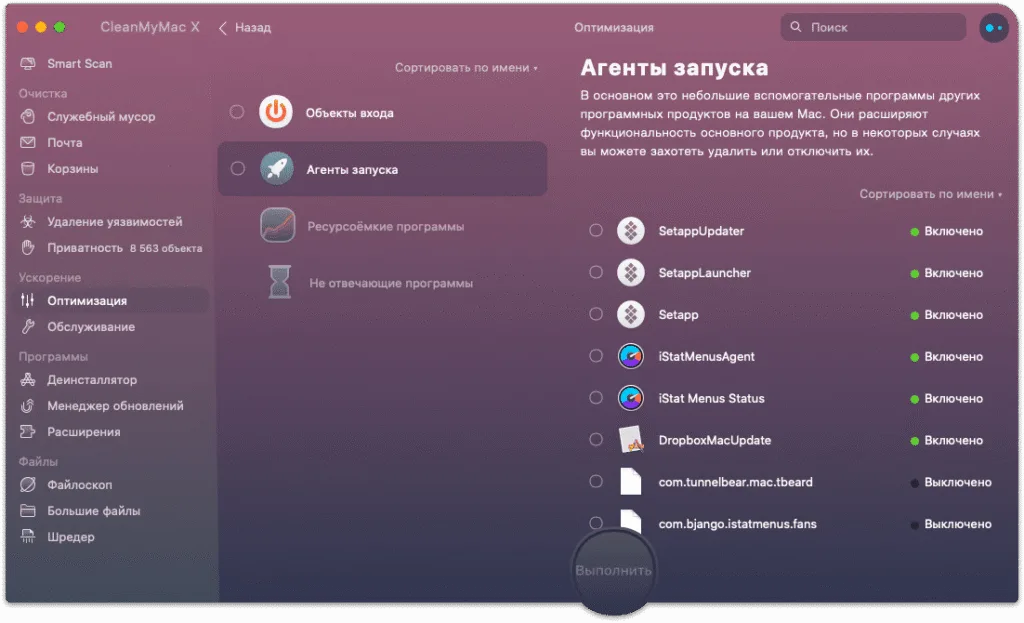The width and height of the screenshot is (1024, 623).
Task: Select the Оптимизация sliders icon
Action: pos(27,300)
